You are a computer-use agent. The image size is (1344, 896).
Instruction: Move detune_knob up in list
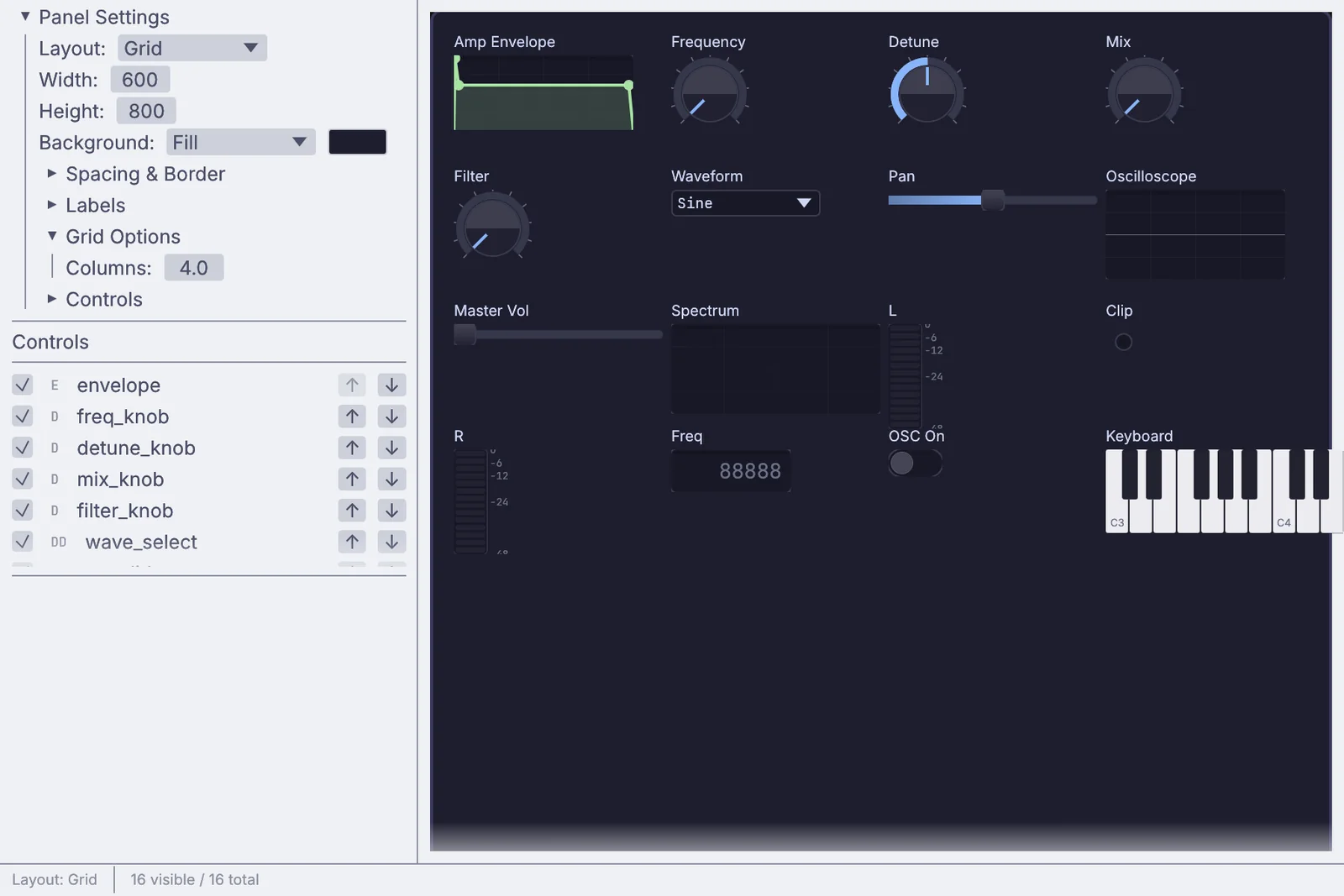click(352, 448)
